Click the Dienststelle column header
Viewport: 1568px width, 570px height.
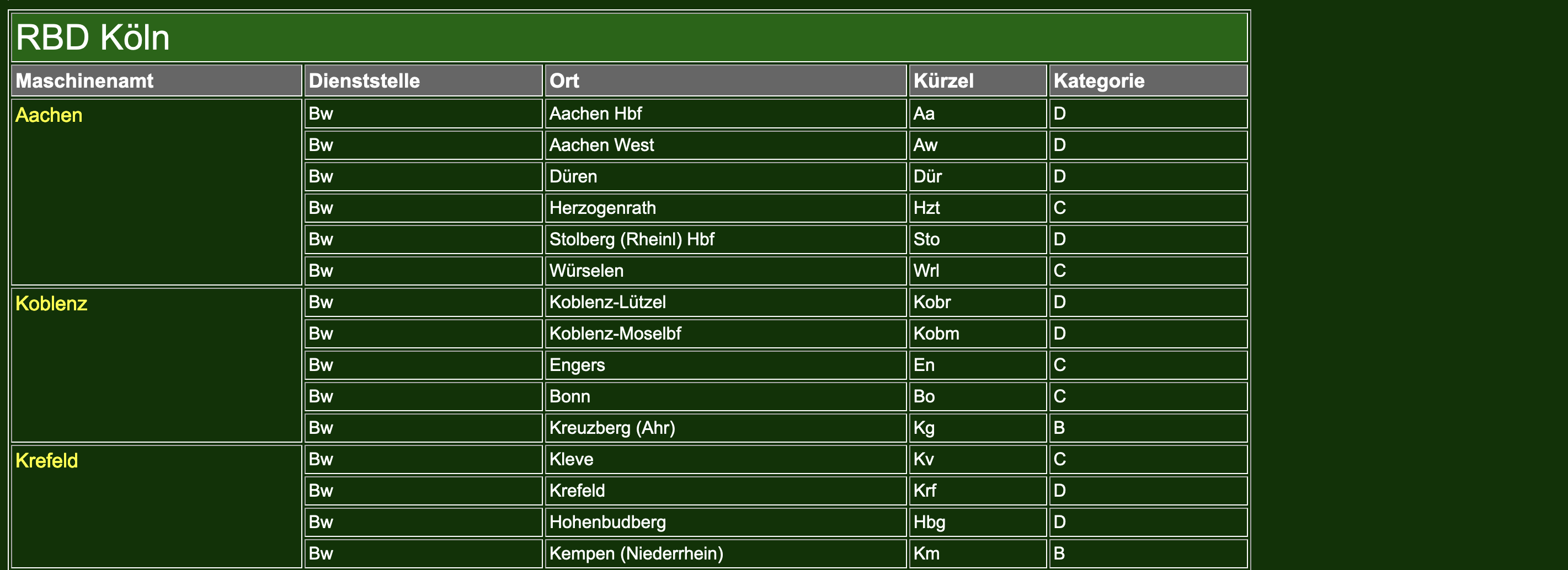[364, 81]
